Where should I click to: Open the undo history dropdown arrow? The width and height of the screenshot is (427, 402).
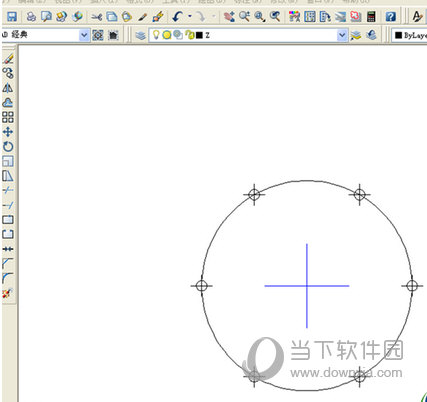[190, 16]
